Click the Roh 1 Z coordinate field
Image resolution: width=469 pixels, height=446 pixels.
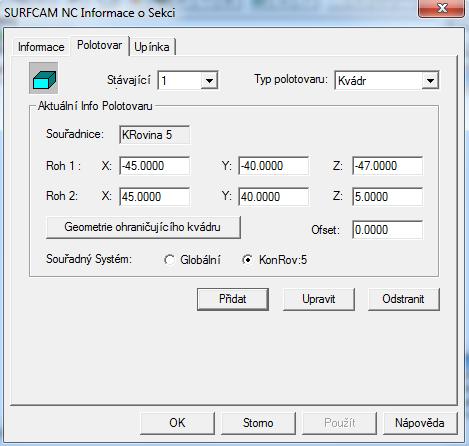click(388, 166)
